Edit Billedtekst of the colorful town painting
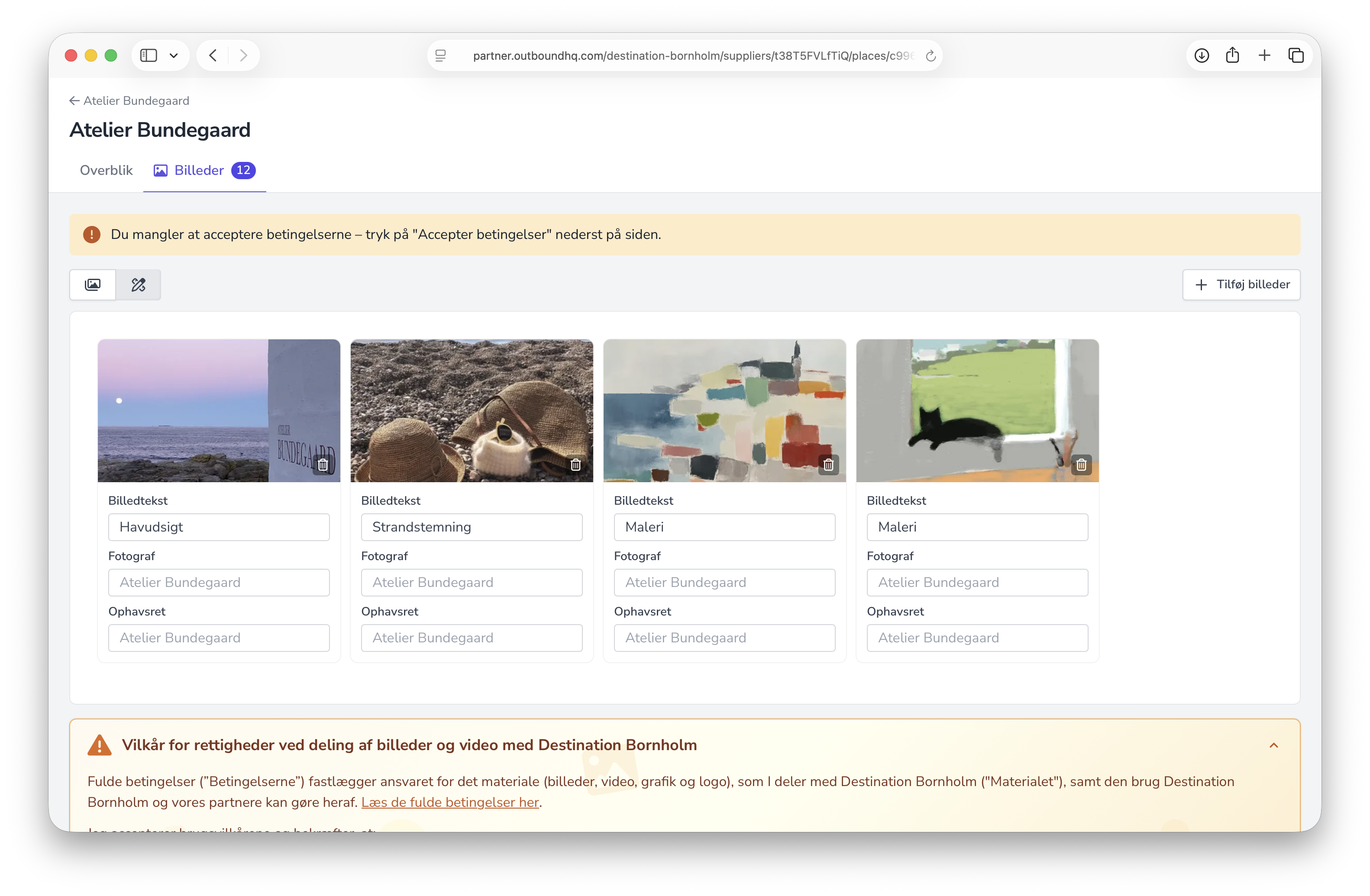This screenshot has height=896, width=1370. point(724,527)
